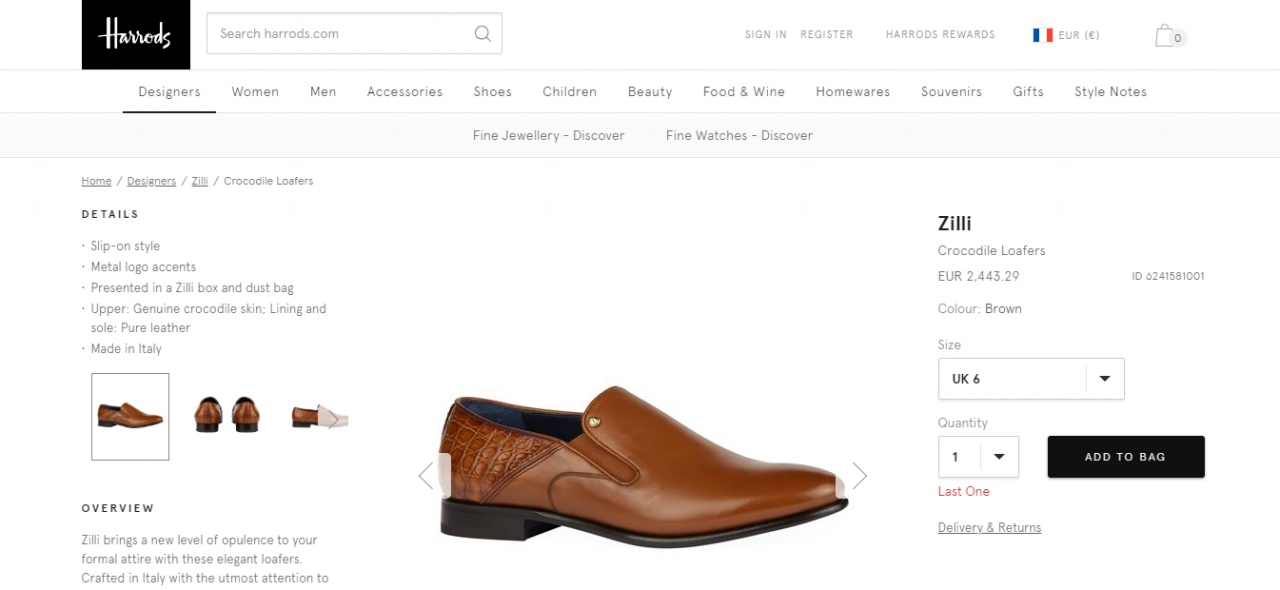Click the search magnifier icon
The height and width of the screenshot is (590, 1280).
coord(483,34)
